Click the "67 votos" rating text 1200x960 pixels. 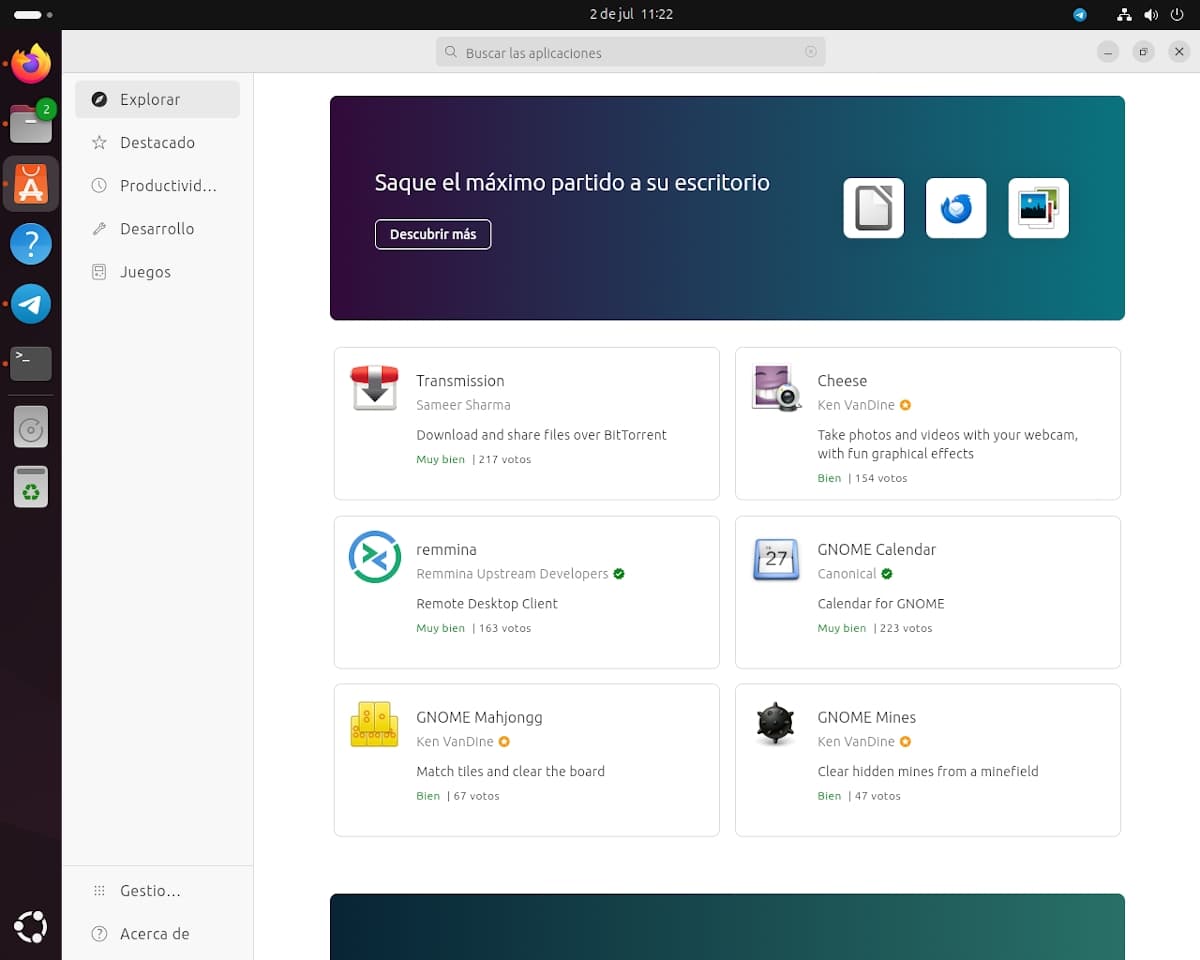(x=476, y=796)
